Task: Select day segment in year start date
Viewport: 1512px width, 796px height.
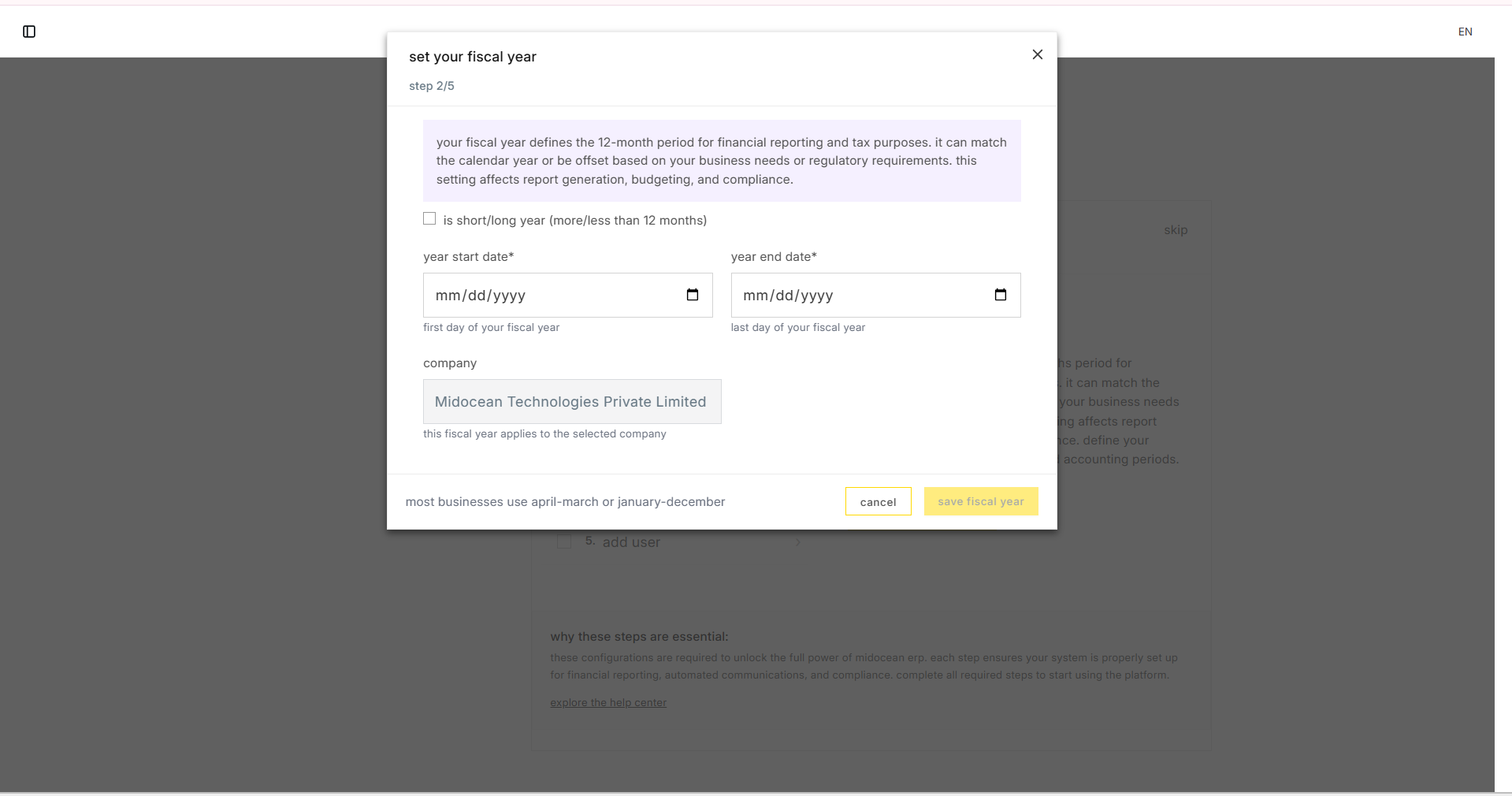Action: tap(477, 296)
